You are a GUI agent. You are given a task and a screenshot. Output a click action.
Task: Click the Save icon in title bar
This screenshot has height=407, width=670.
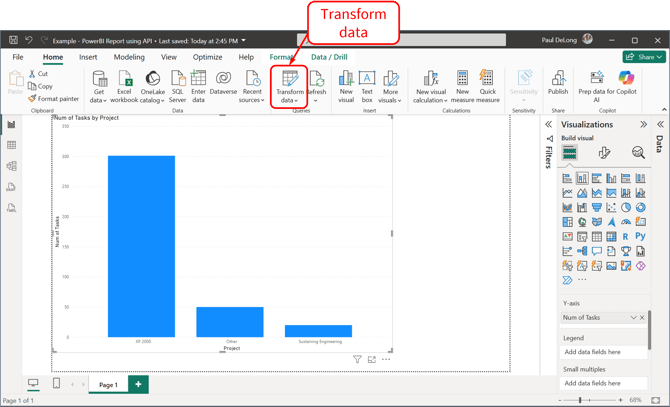click(13, 40)
